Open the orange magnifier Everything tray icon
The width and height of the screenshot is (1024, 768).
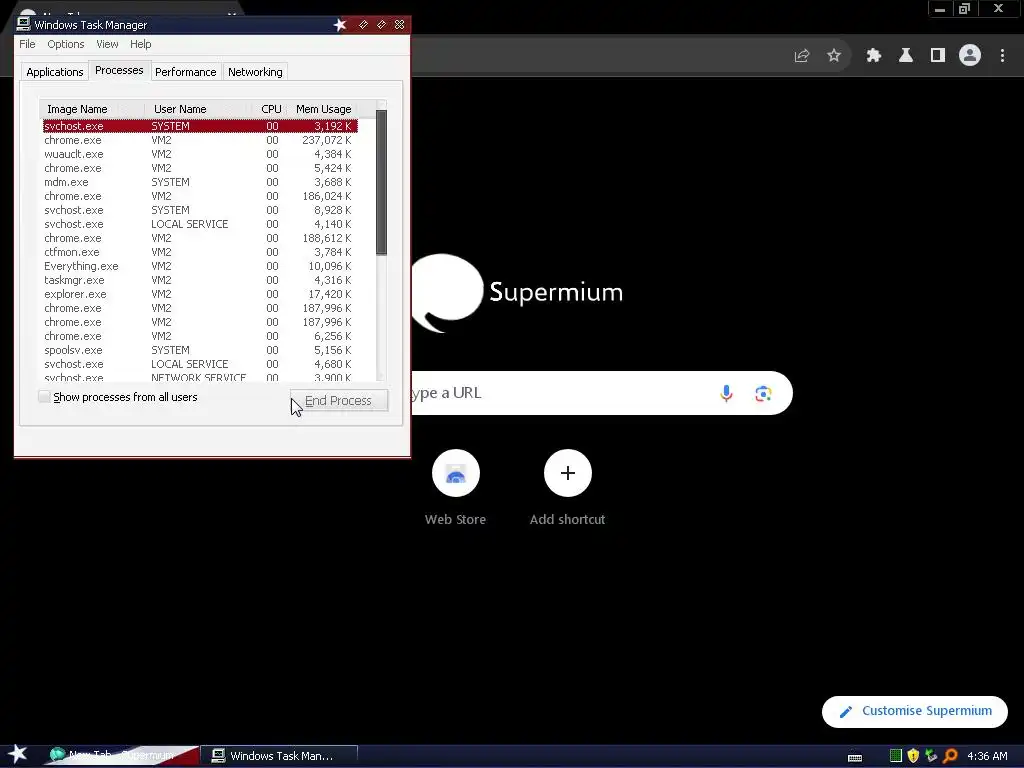(x=950, y=756)
